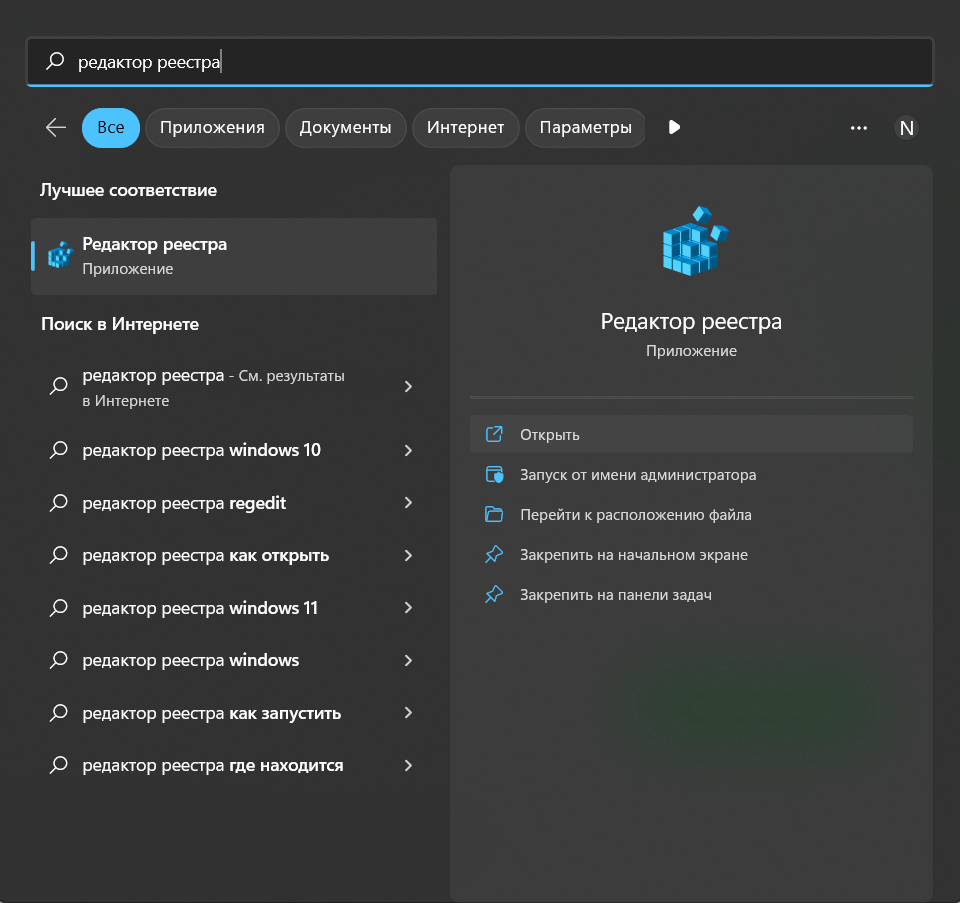The image size is (960, 903).
Task: Click the N user profile avatar
Action: (906, 128)
